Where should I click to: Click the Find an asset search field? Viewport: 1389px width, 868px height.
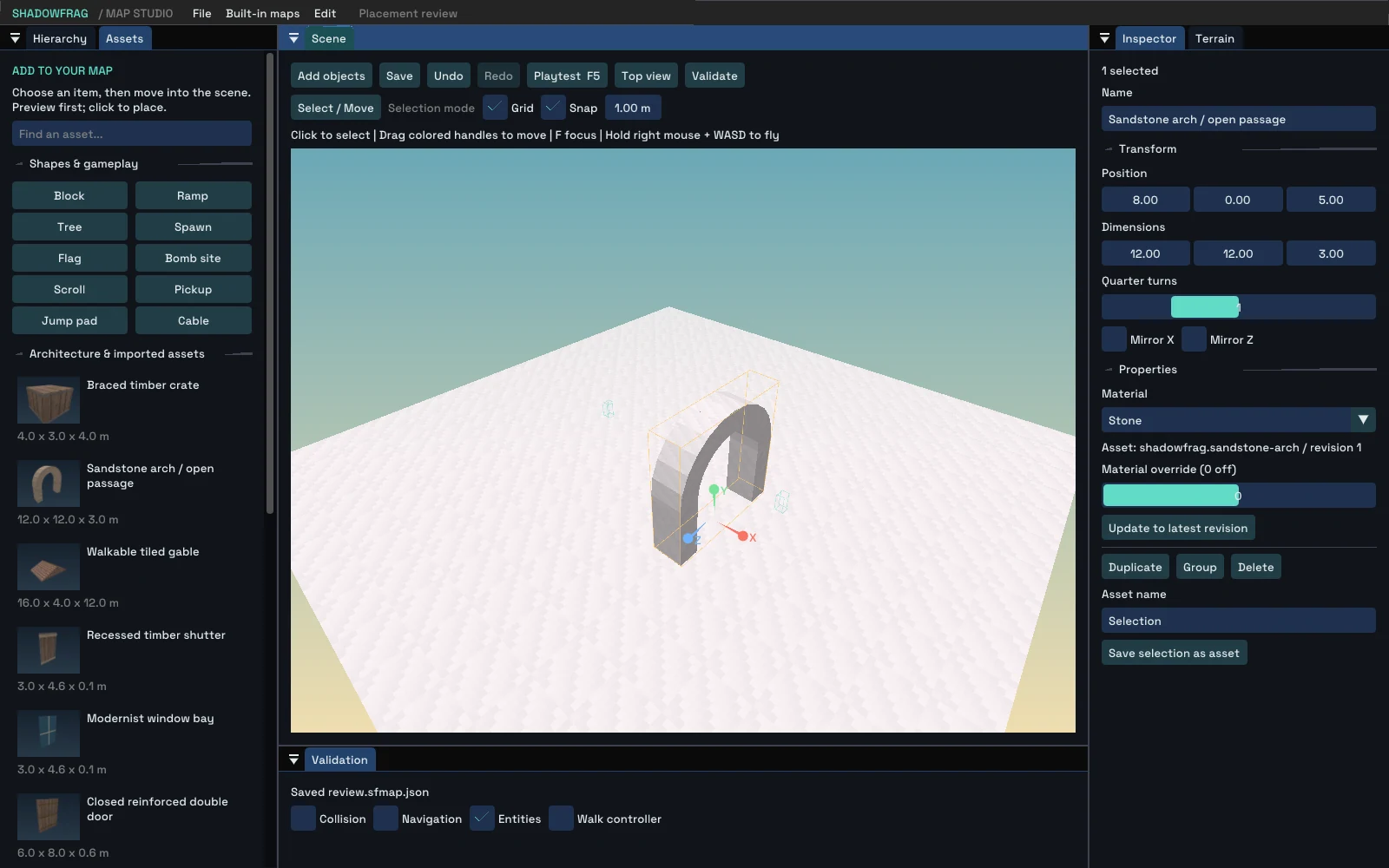132,134
